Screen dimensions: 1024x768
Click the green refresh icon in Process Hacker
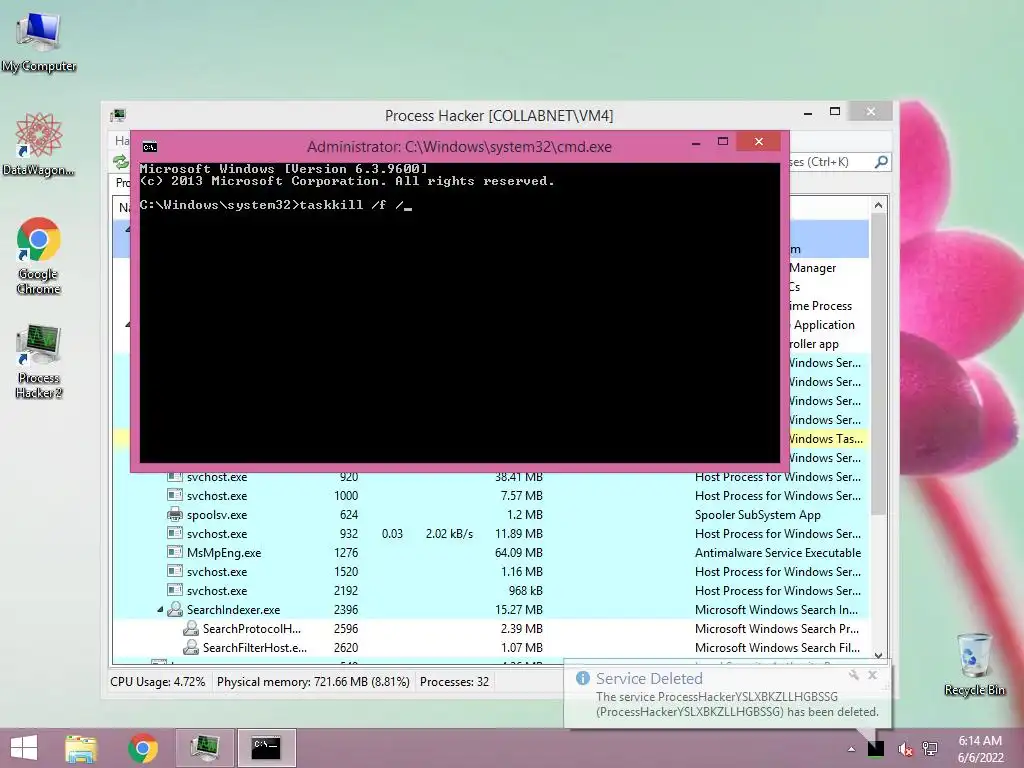pos(121,161)
